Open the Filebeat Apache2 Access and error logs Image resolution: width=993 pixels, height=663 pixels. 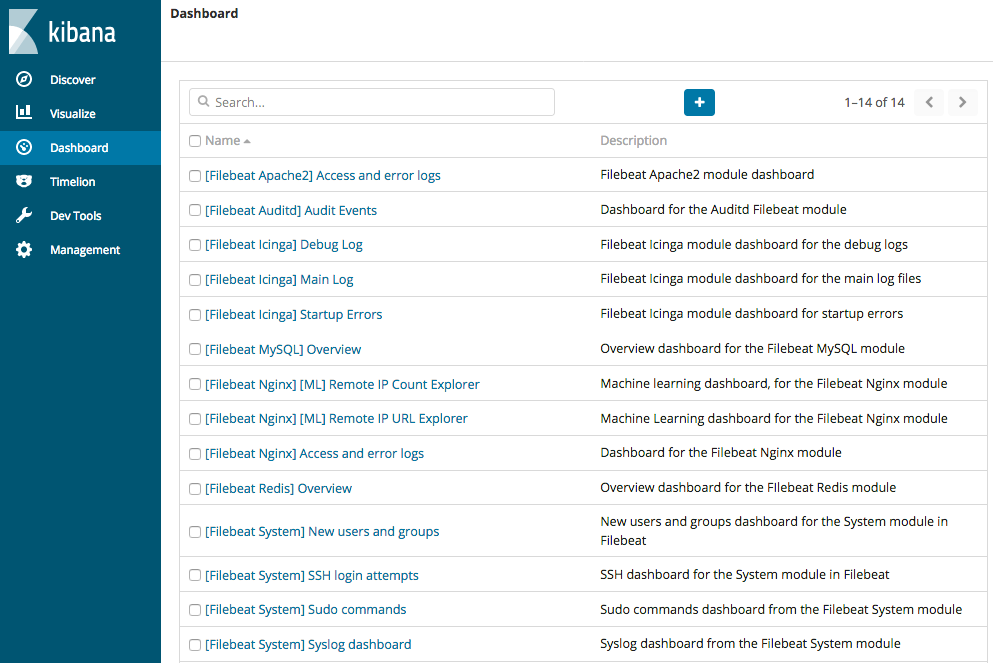coord(321,175)
